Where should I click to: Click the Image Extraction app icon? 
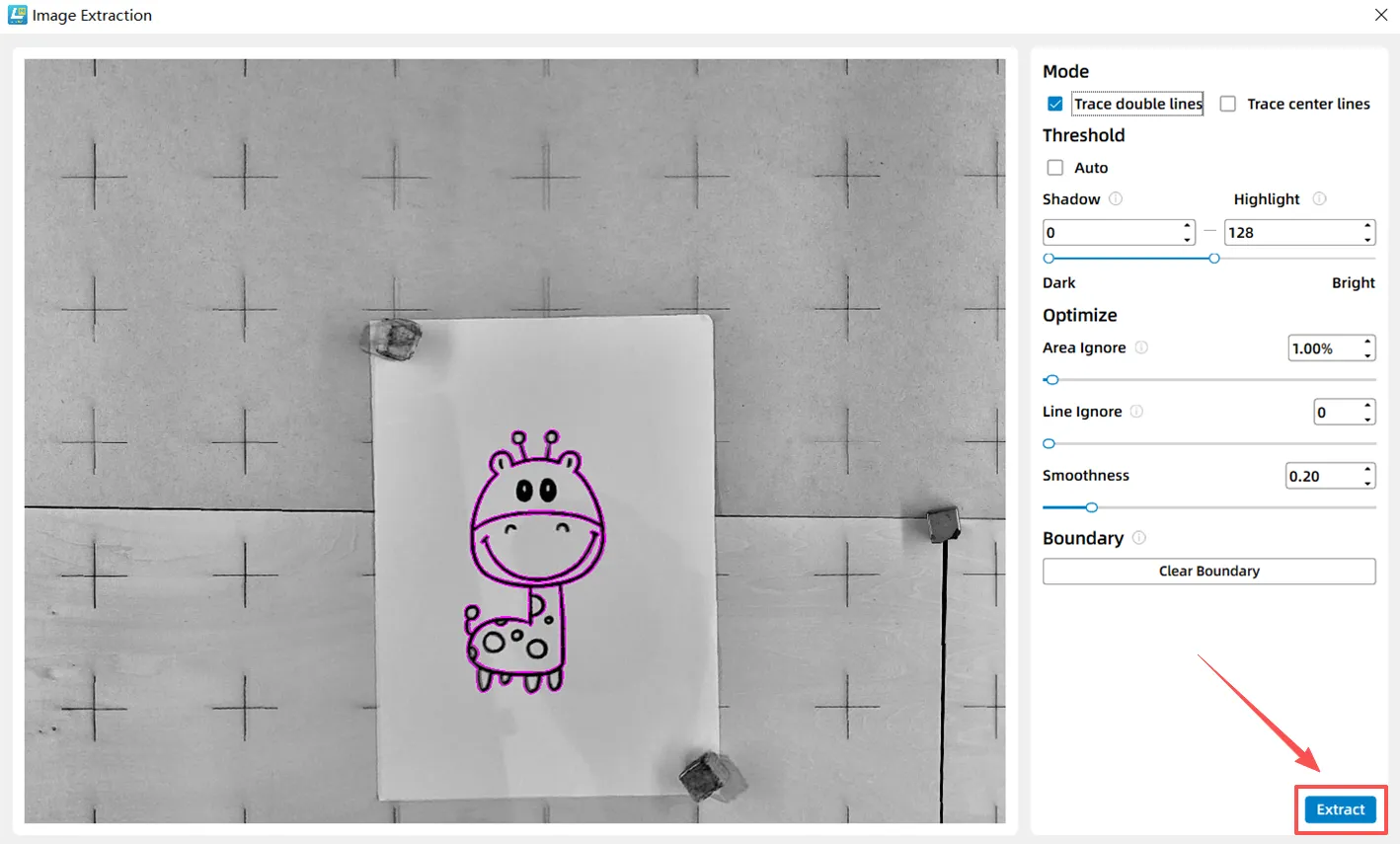pos(17,15)
